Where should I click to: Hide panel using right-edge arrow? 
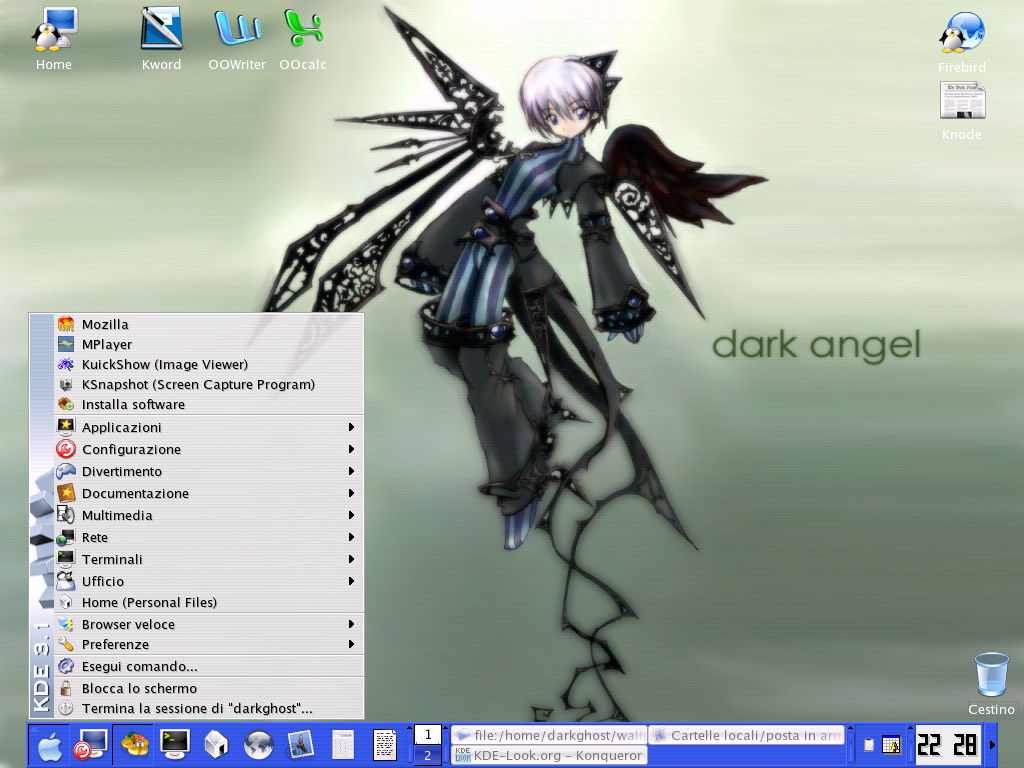coord(992,744)
